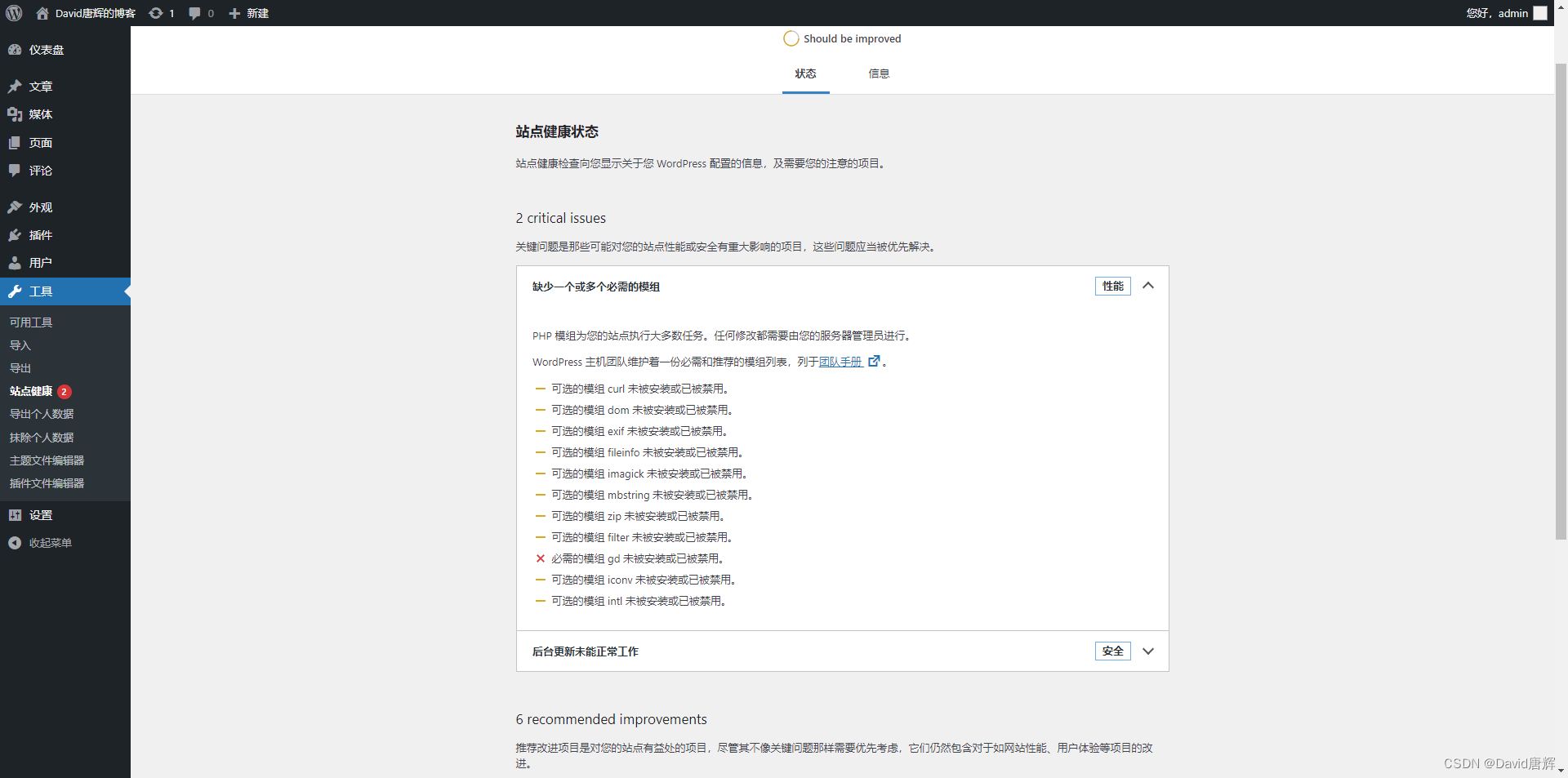
Task: Open the 页面 menu
Action: (x=65, y=143)
